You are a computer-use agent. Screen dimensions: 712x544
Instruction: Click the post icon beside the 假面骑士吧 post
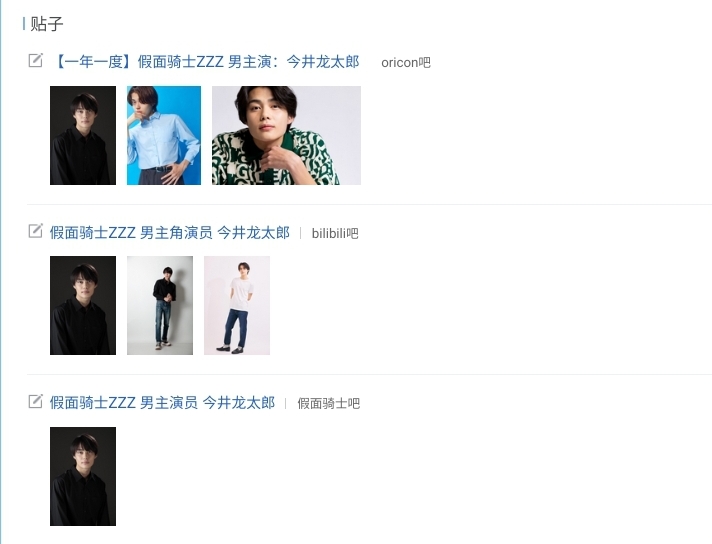(35, 401)
